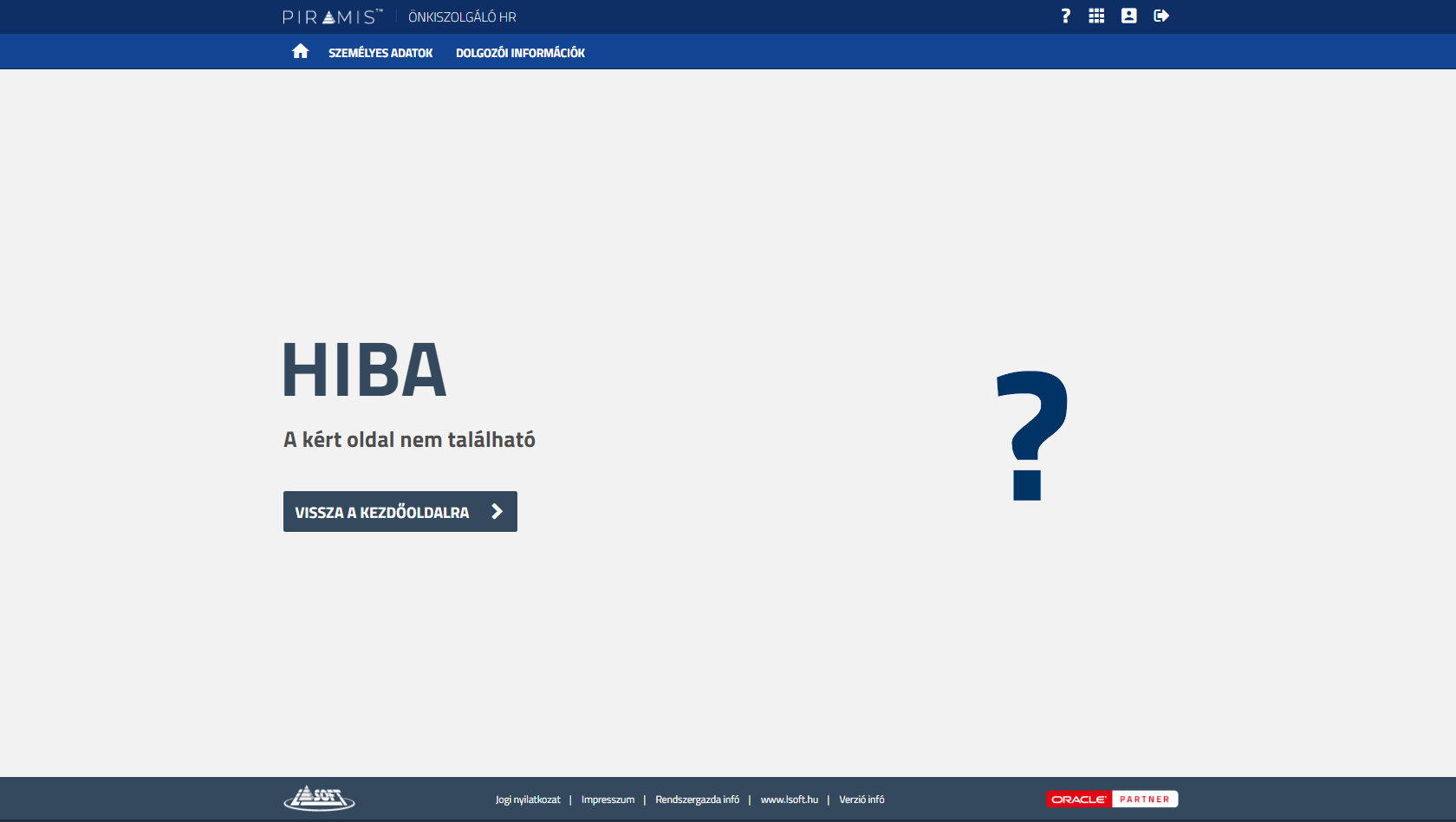Viewport: 1456px width, 822px height.
Task: Click the large question mark graphic
Action: [x=1031, y=435]
